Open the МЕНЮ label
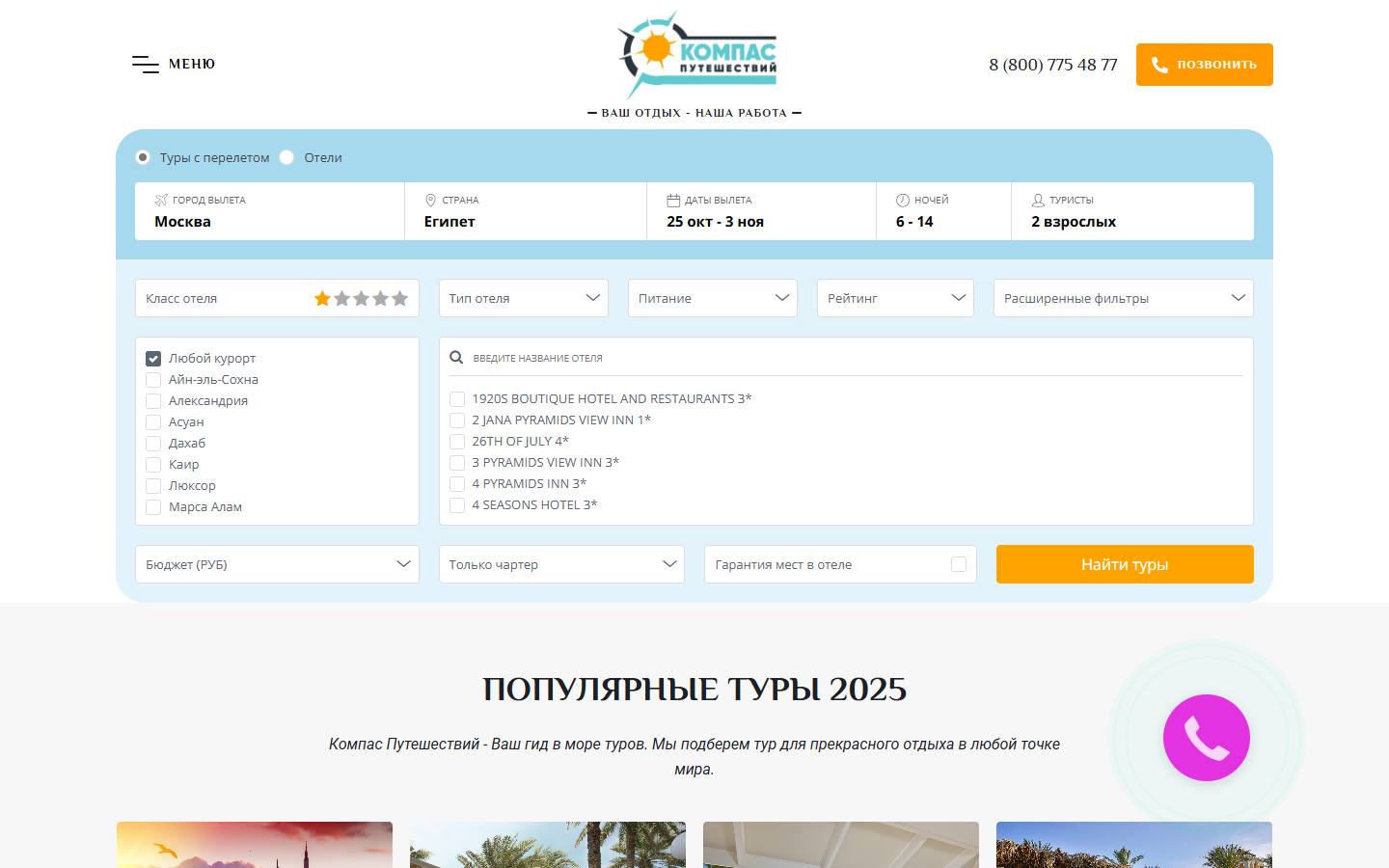Image resolution: width=1389 pixels, height=868 pixels. (192, 64)
